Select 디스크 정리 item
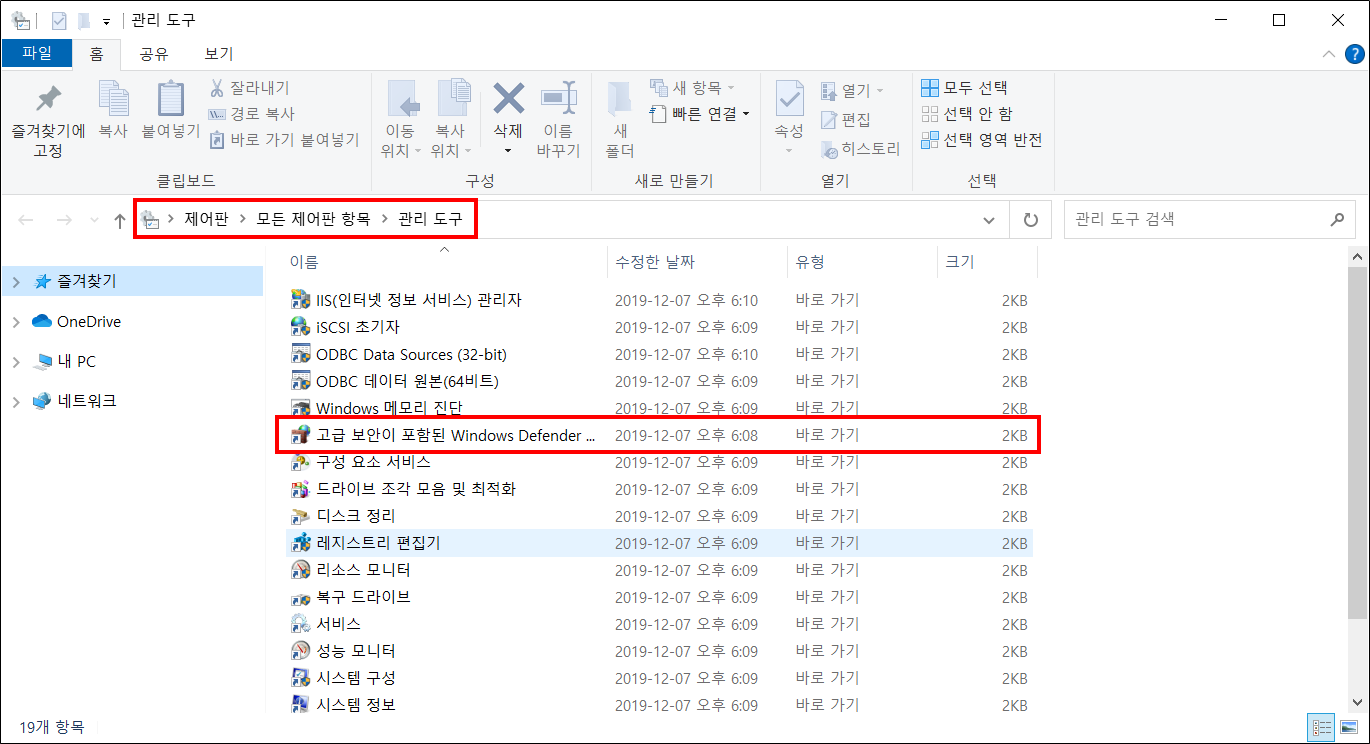This screenshot has width=1370, height=744. tap(658, 516)
